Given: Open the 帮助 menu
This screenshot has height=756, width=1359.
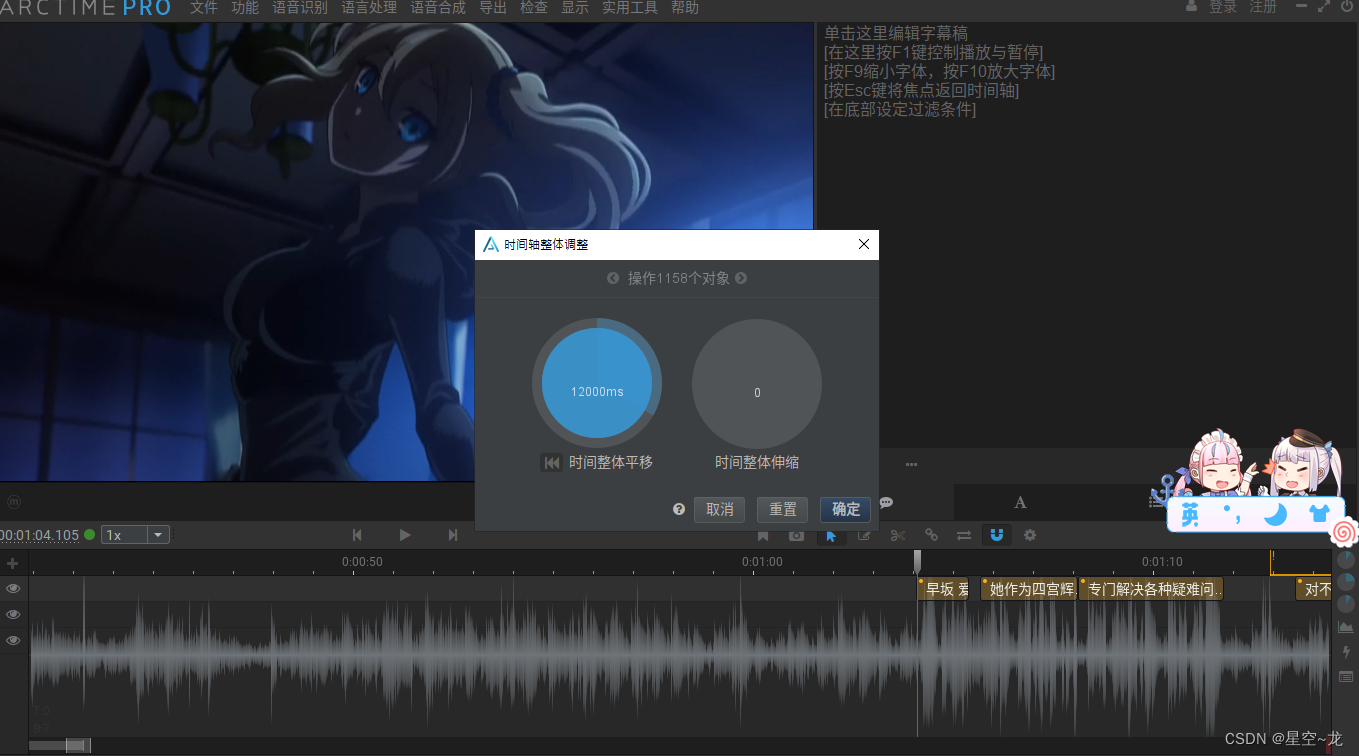Looking at the screenshot, I should coord(685,8).
